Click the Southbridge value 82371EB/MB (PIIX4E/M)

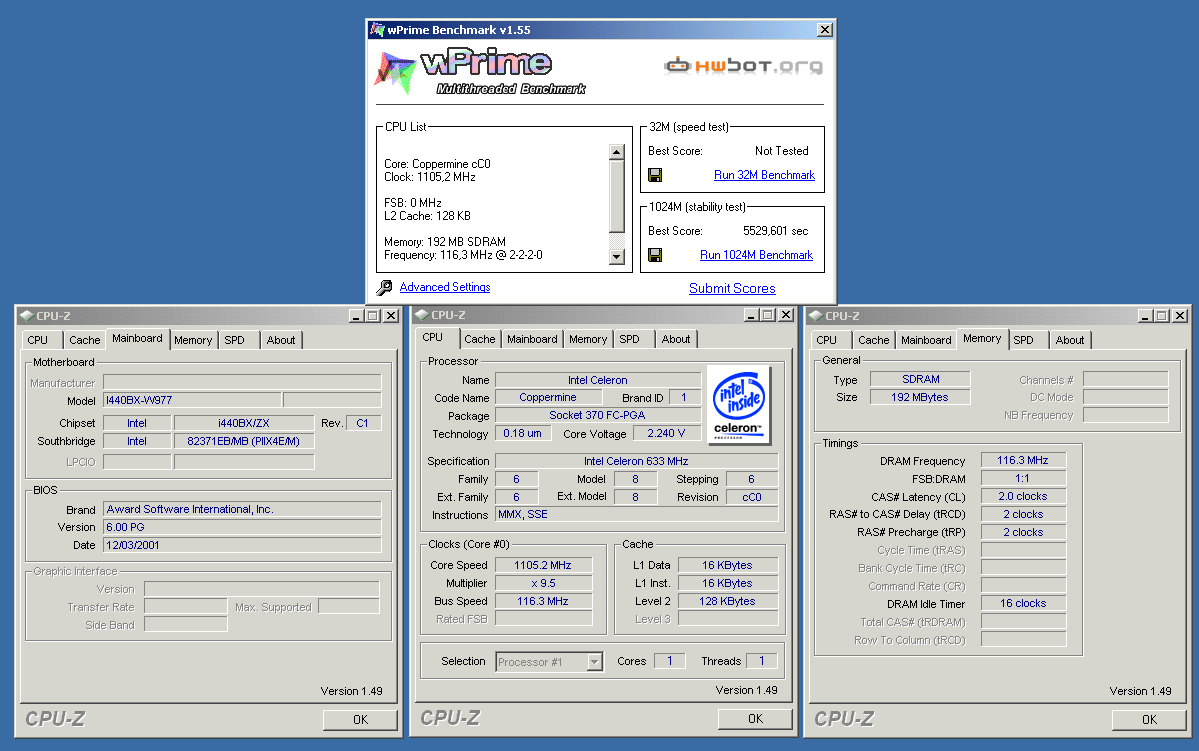(243, 441)
